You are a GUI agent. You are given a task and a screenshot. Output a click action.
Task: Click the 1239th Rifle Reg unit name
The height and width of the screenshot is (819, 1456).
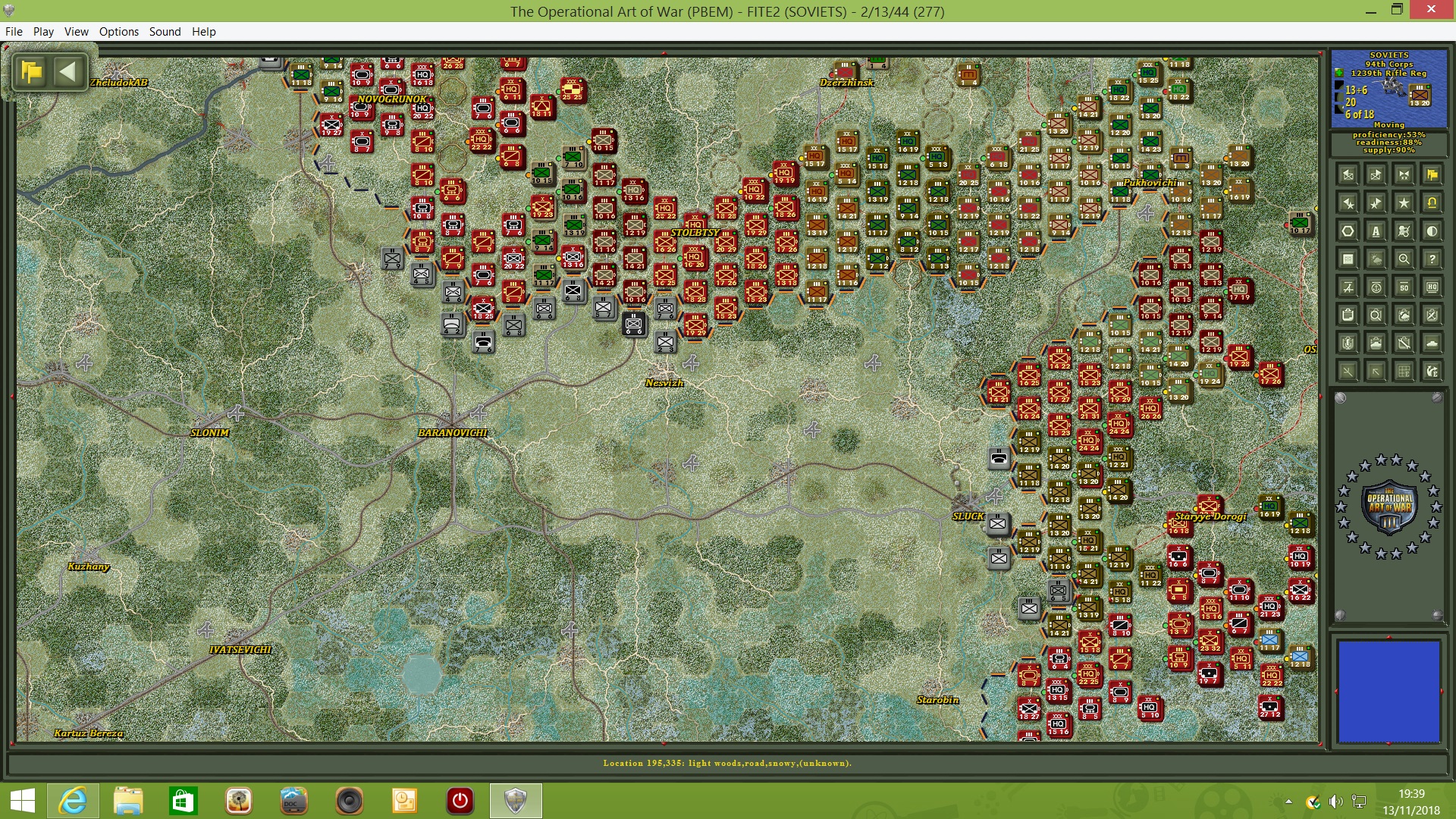(x=1389, y=74)
